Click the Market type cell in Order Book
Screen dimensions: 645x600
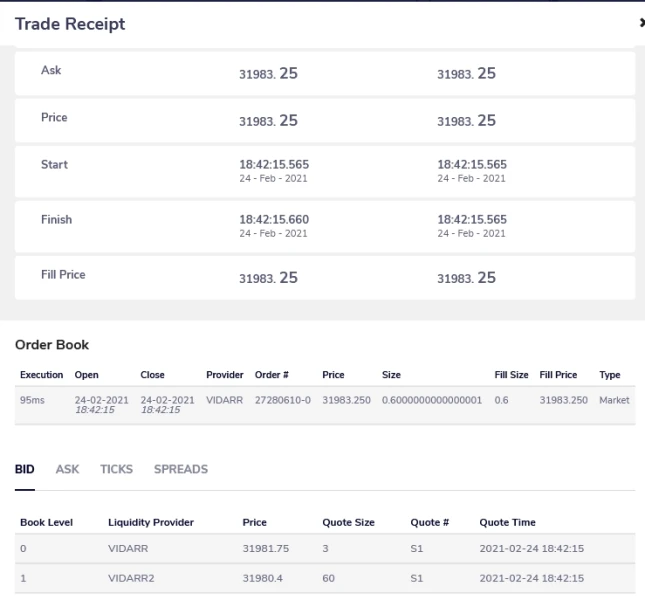click(x=614, y=401)
